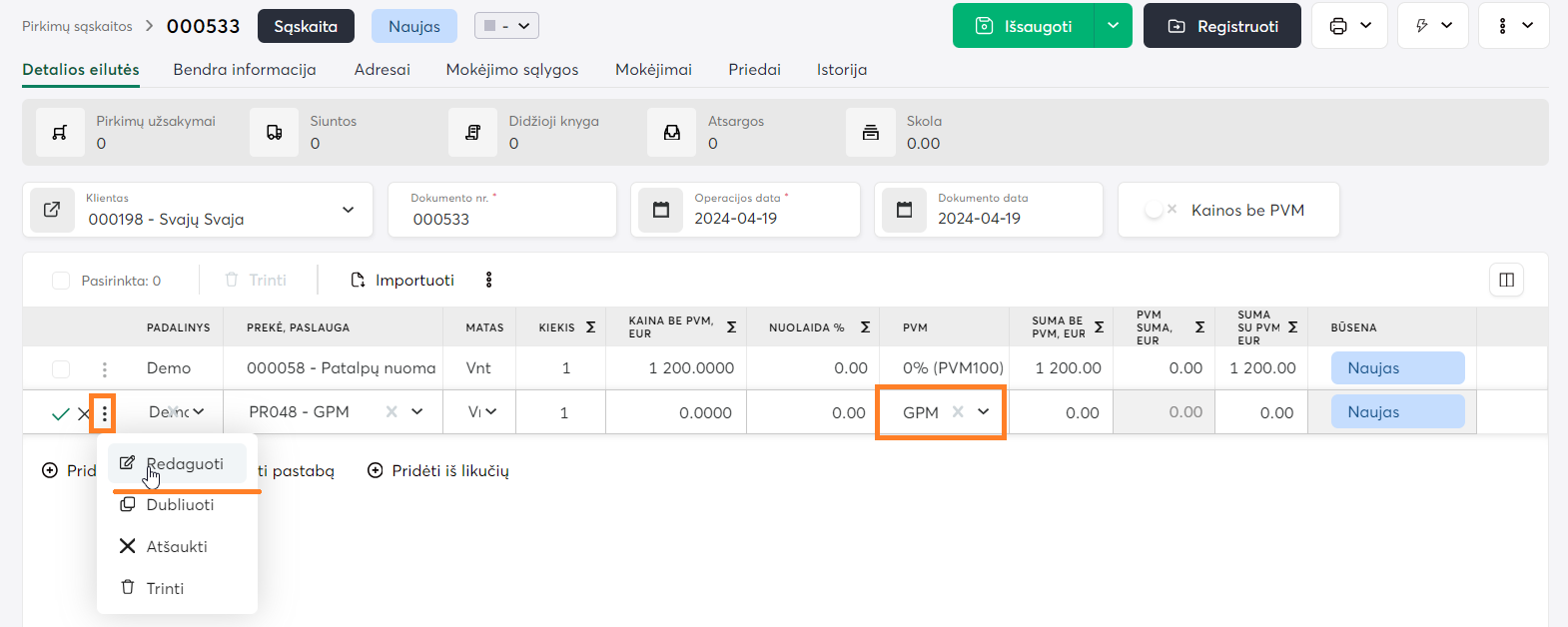This screenshot has height=627, width=1568.
Task: Open the gray color flag selector
Action: pyautogui.click(x=506, y=26)
